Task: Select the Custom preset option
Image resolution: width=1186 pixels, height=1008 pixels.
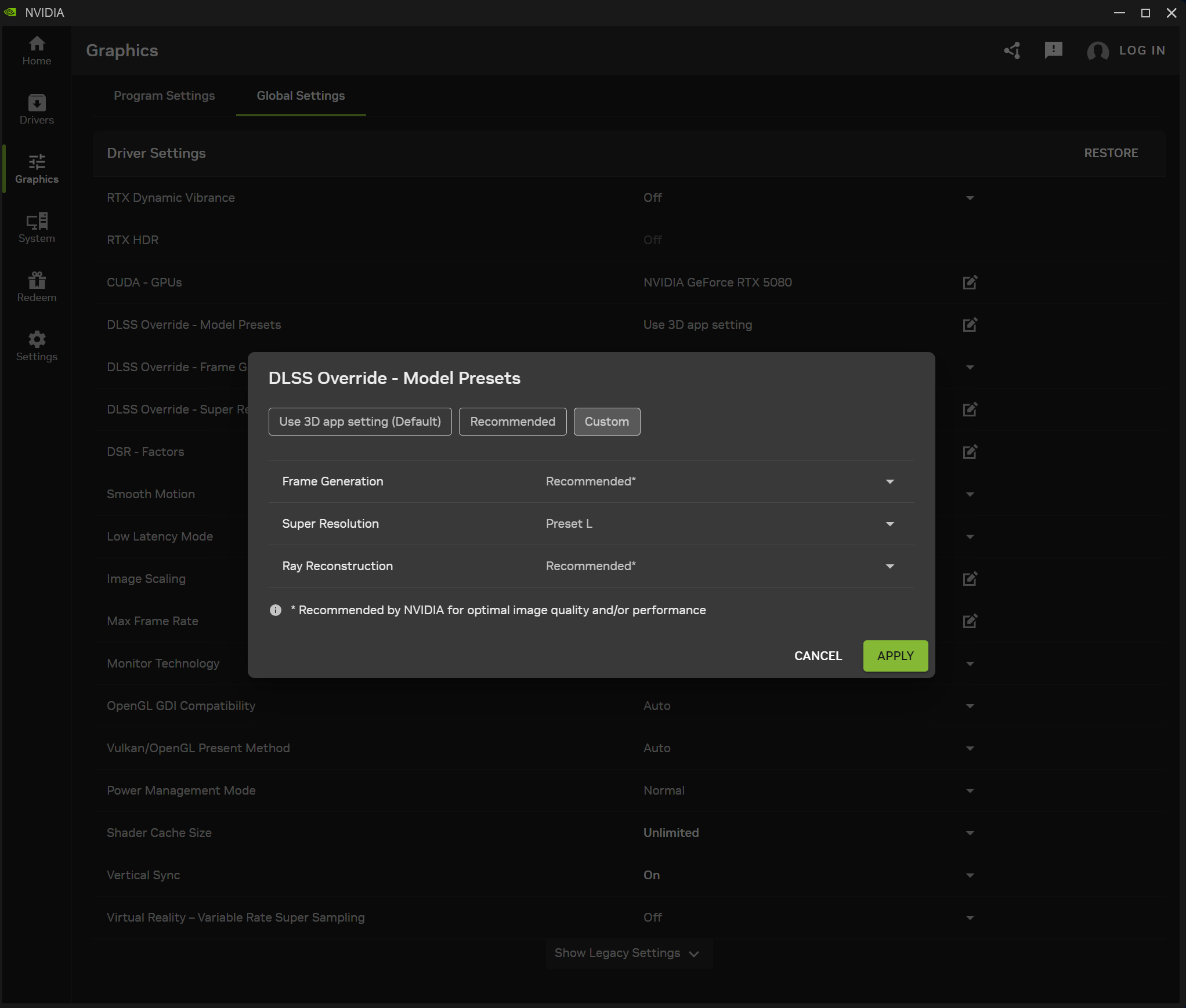Action: [x=606, y=422]
